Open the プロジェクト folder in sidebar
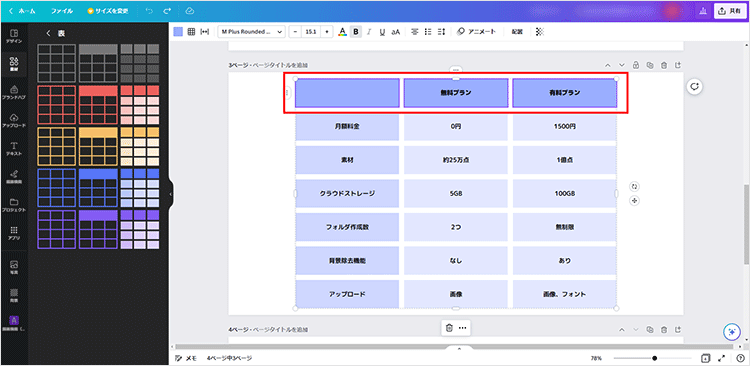The width and height of the screenshot is (750, 366). click(x=14, y=205)
